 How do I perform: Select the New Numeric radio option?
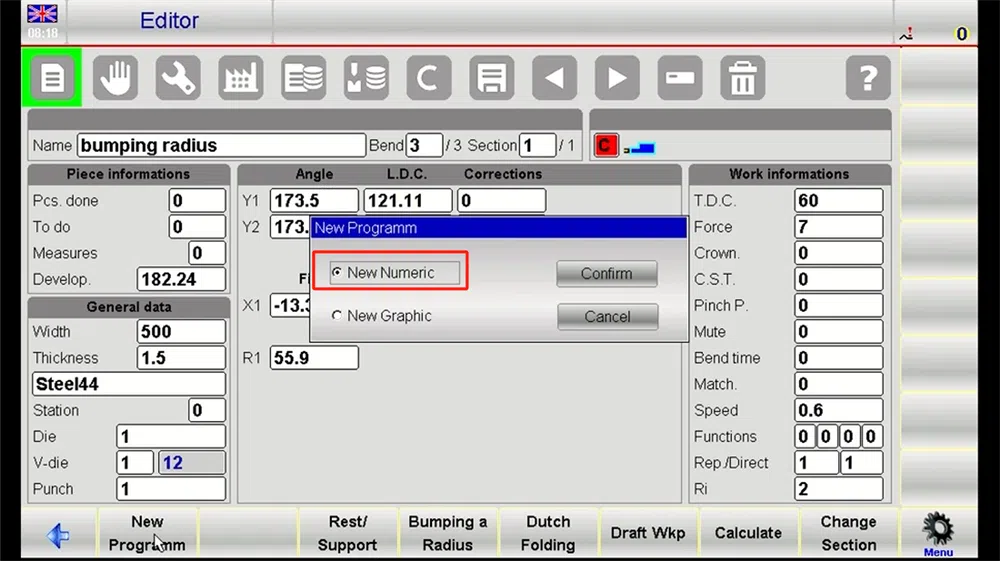337,272
